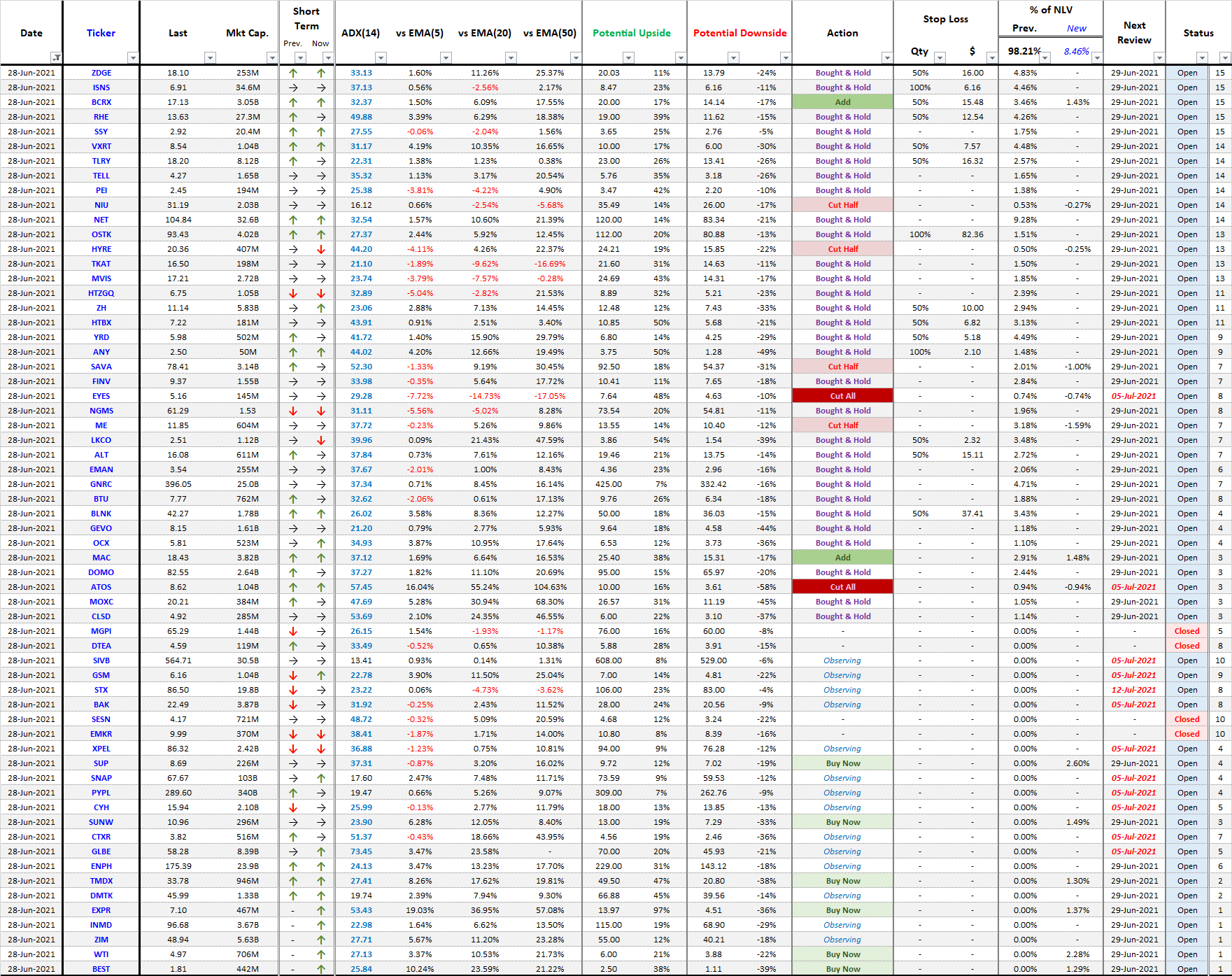
Task: Open the % of NLV Prev. filter dropdown
Action: (1045, 57)
